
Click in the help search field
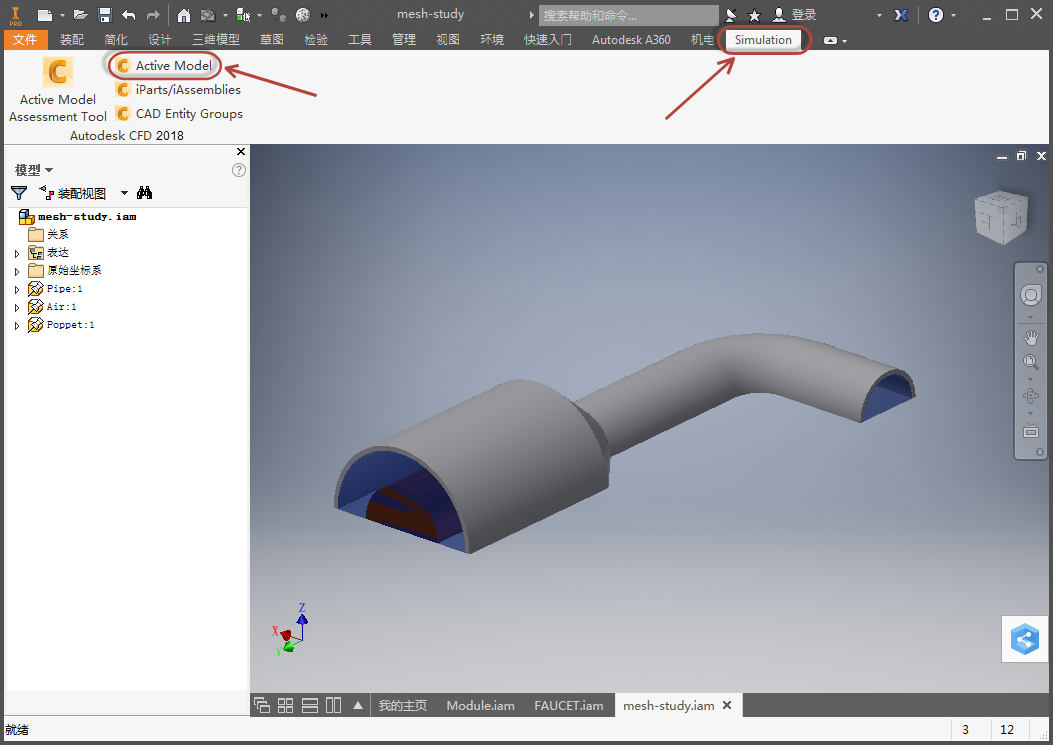(629, 15)
